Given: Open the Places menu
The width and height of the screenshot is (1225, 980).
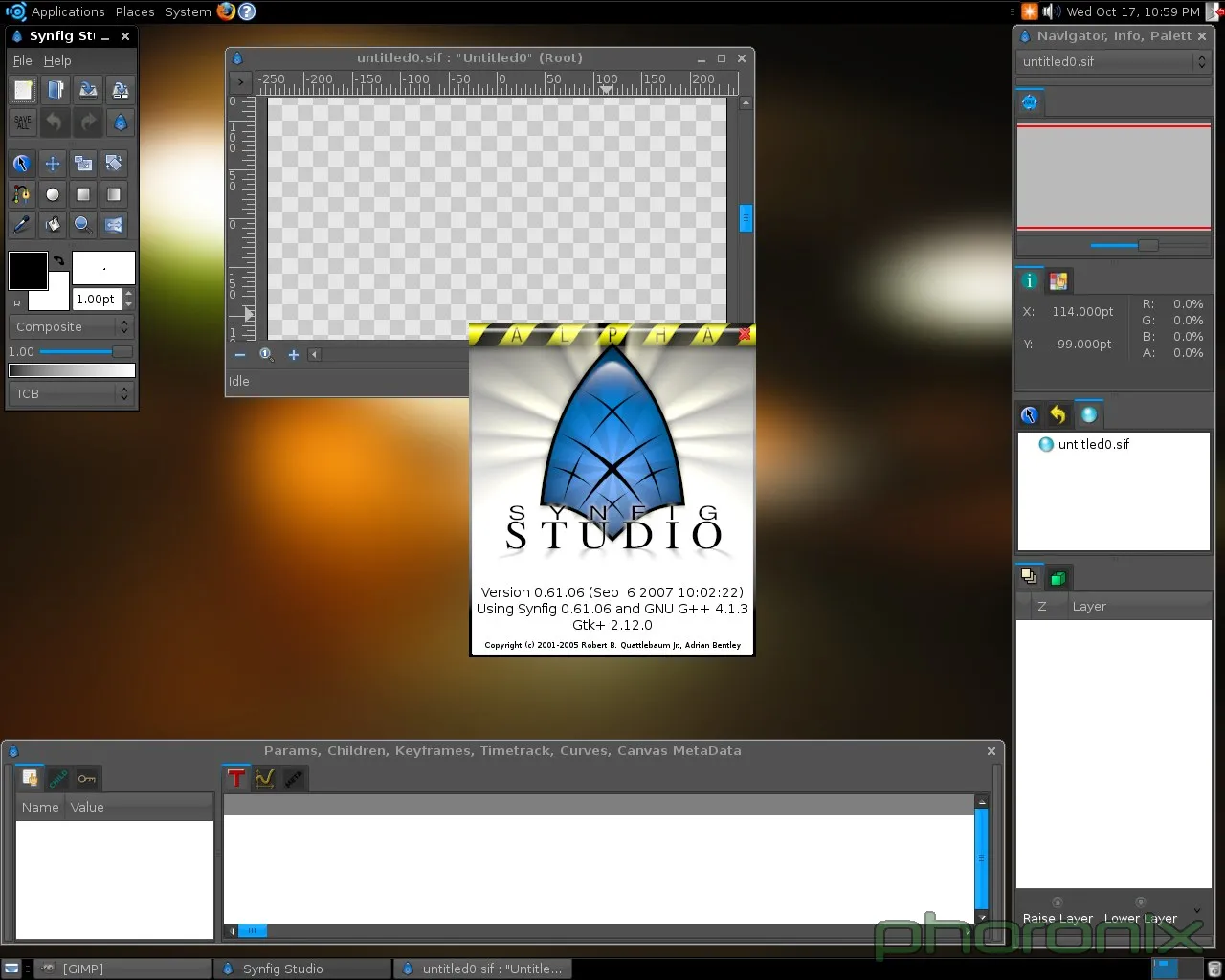Looking at the screenshot, I should (135, 11).
